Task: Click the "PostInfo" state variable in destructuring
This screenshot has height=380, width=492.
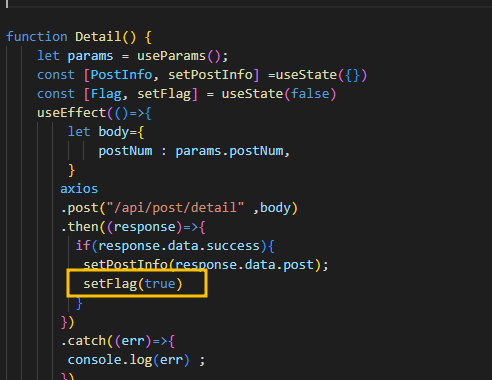Action: click(x=121, y=75)
